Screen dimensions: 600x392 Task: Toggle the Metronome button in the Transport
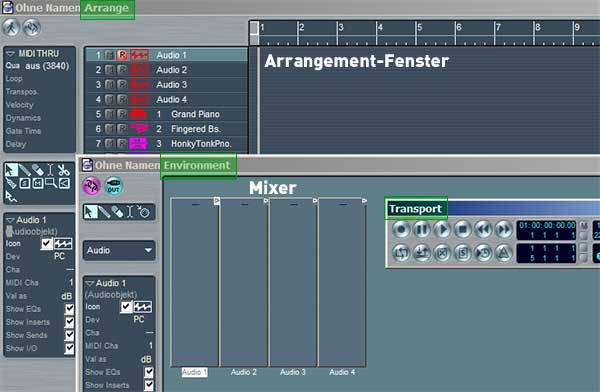[504, 253]
